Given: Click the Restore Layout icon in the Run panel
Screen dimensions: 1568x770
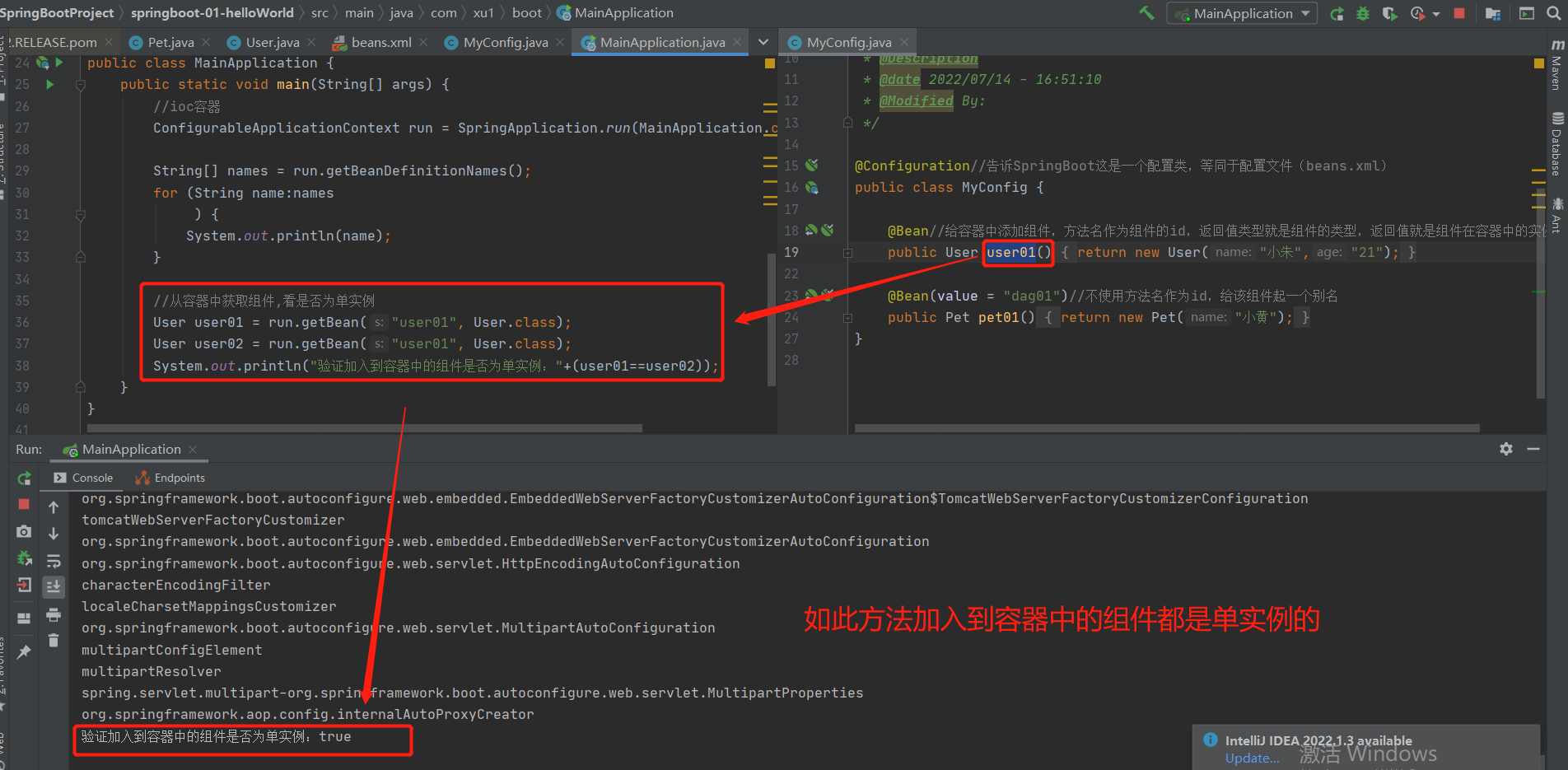Looking at the screenshot, I should (x=24, y=618).
